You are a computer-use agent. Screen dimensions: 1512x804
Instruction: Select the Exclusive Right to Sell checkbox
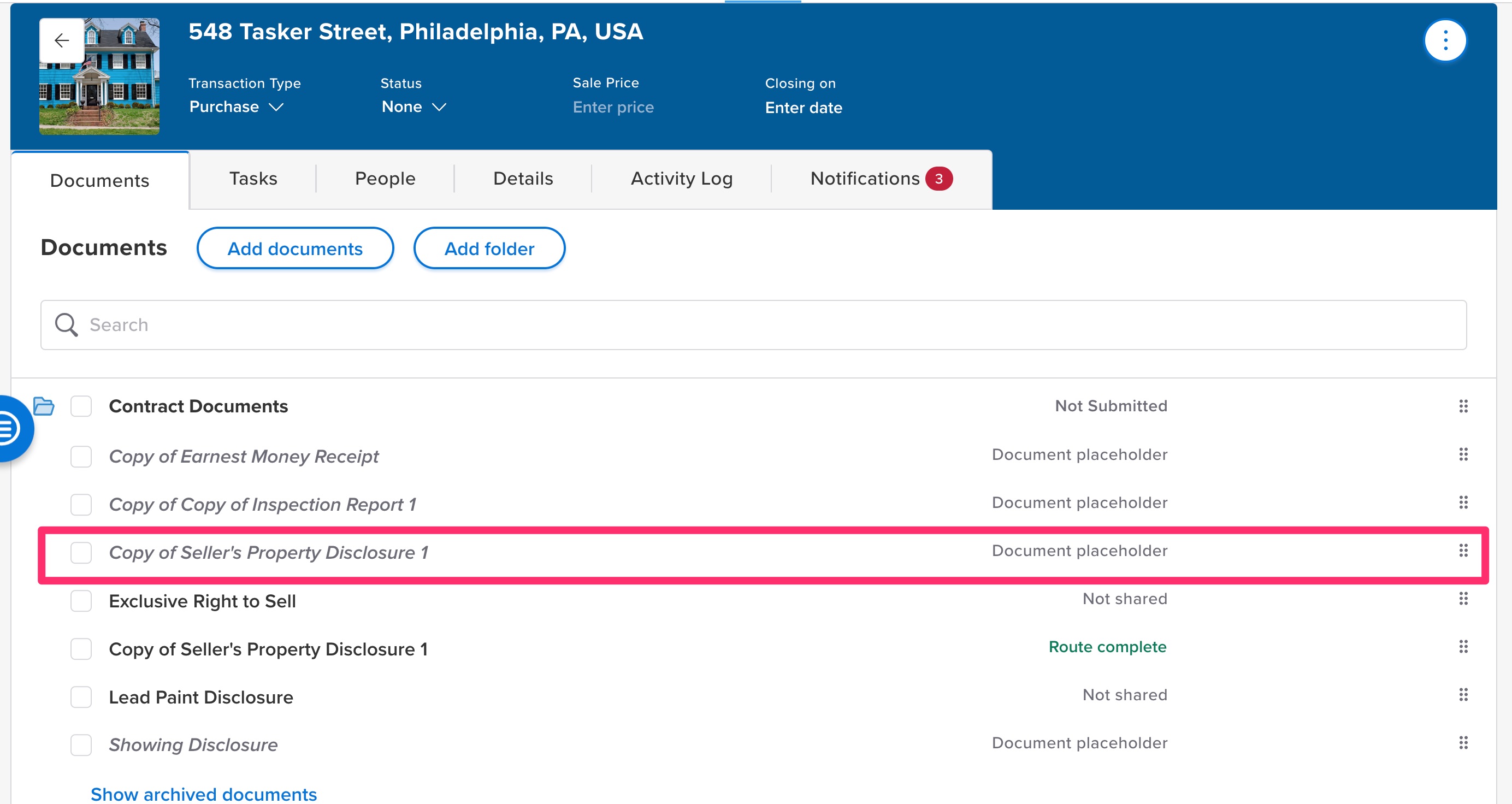(x=81, y=601)
